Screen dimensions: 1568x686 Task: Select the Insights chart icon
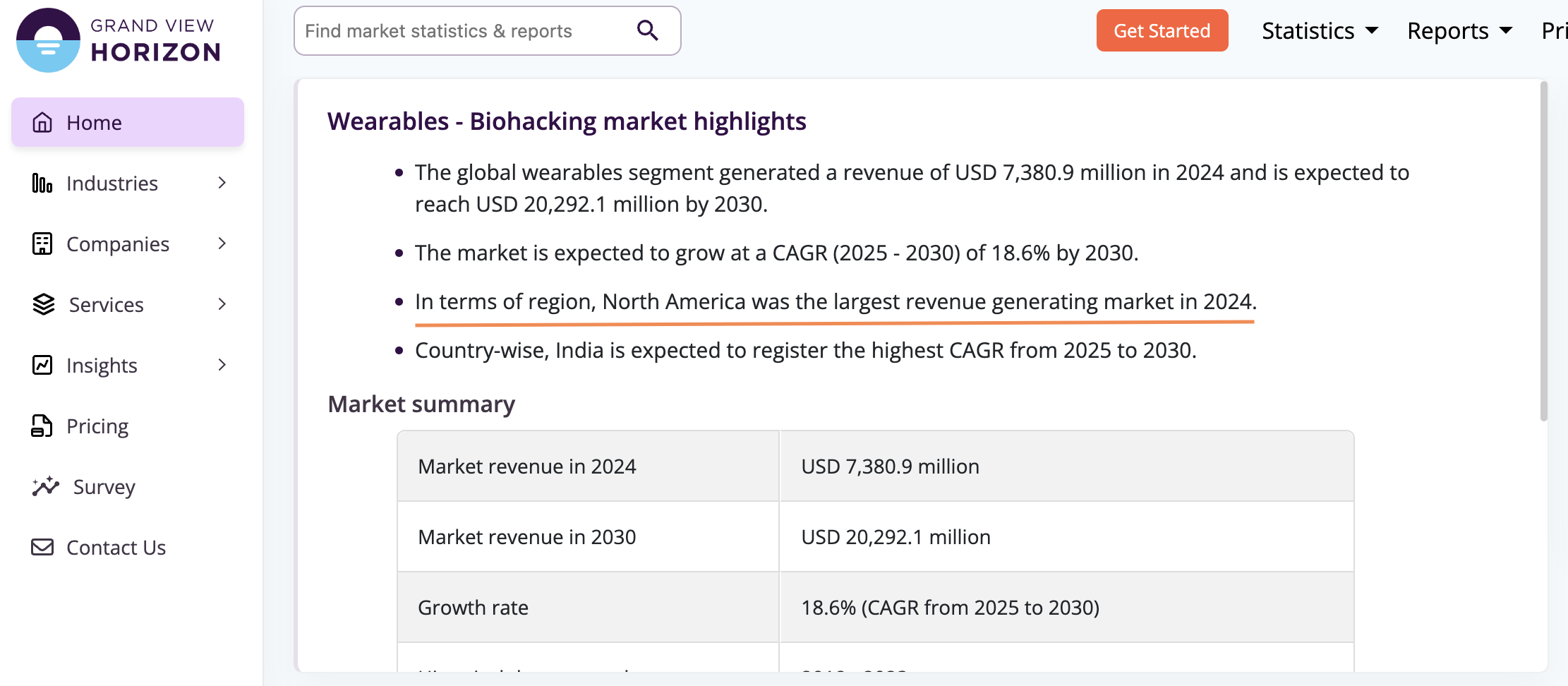point(42,365)
